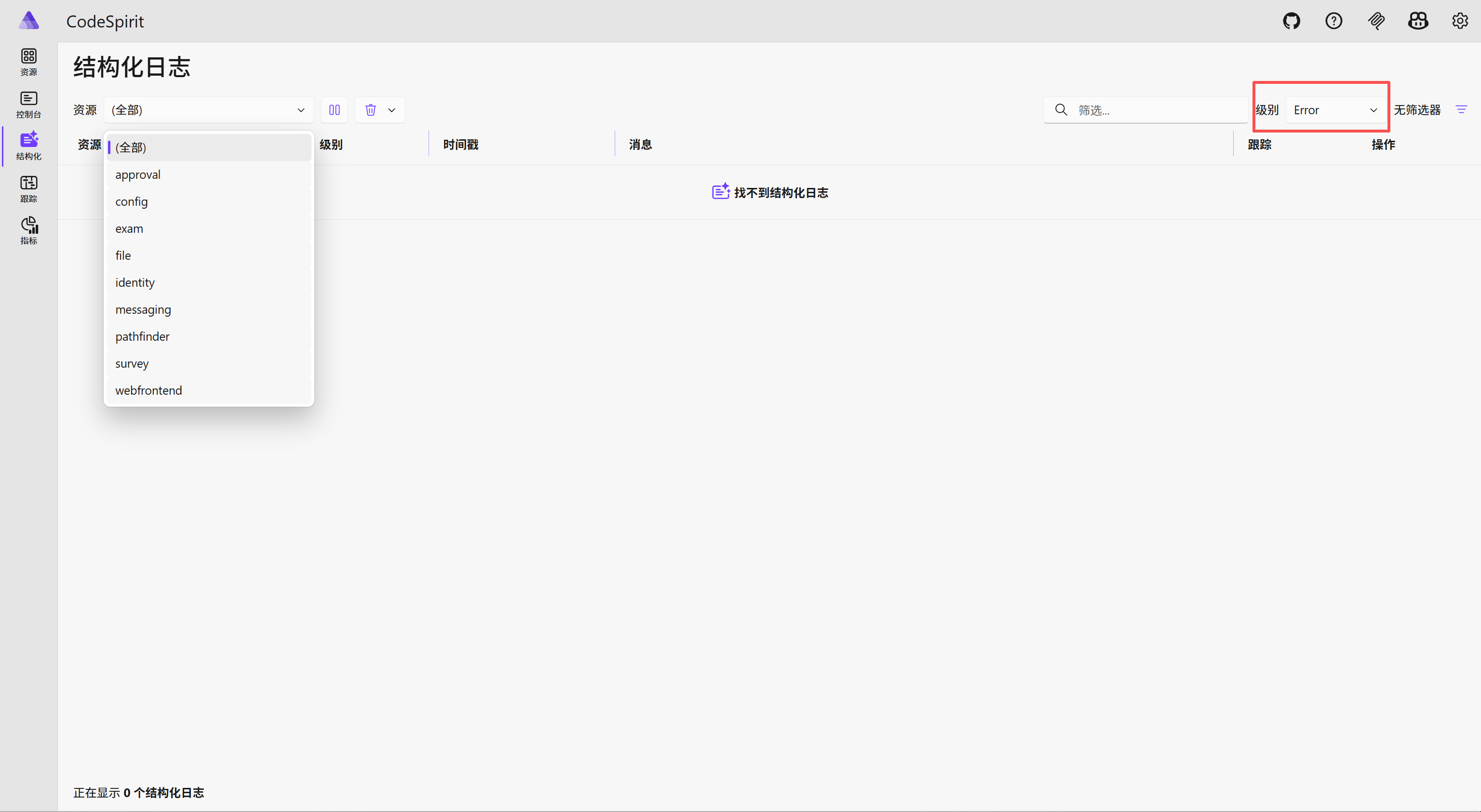Pause incoming structured logs
This screenshot has height=812, width=1481.
[334, 110]
